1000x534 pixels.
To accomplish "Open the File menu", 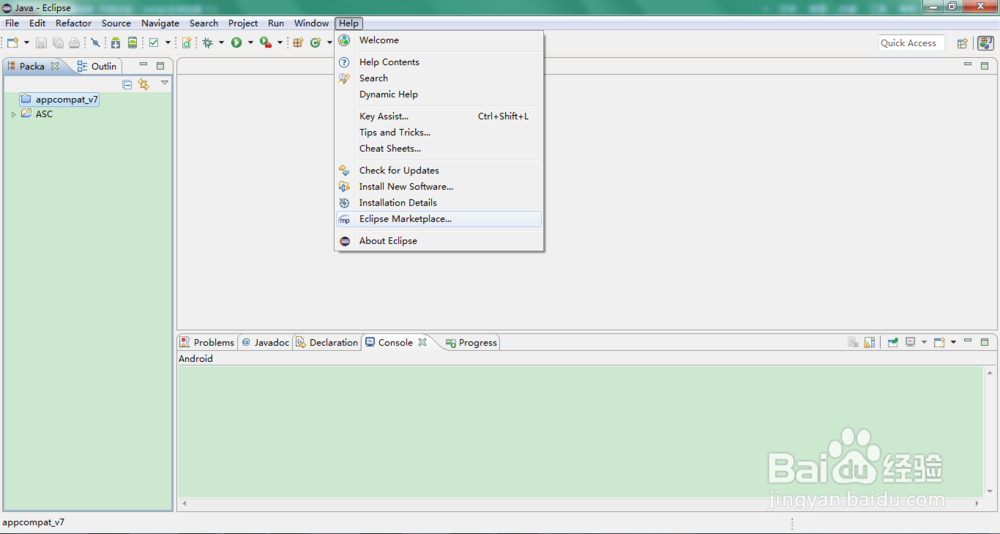I will click(x=12, y=23).
